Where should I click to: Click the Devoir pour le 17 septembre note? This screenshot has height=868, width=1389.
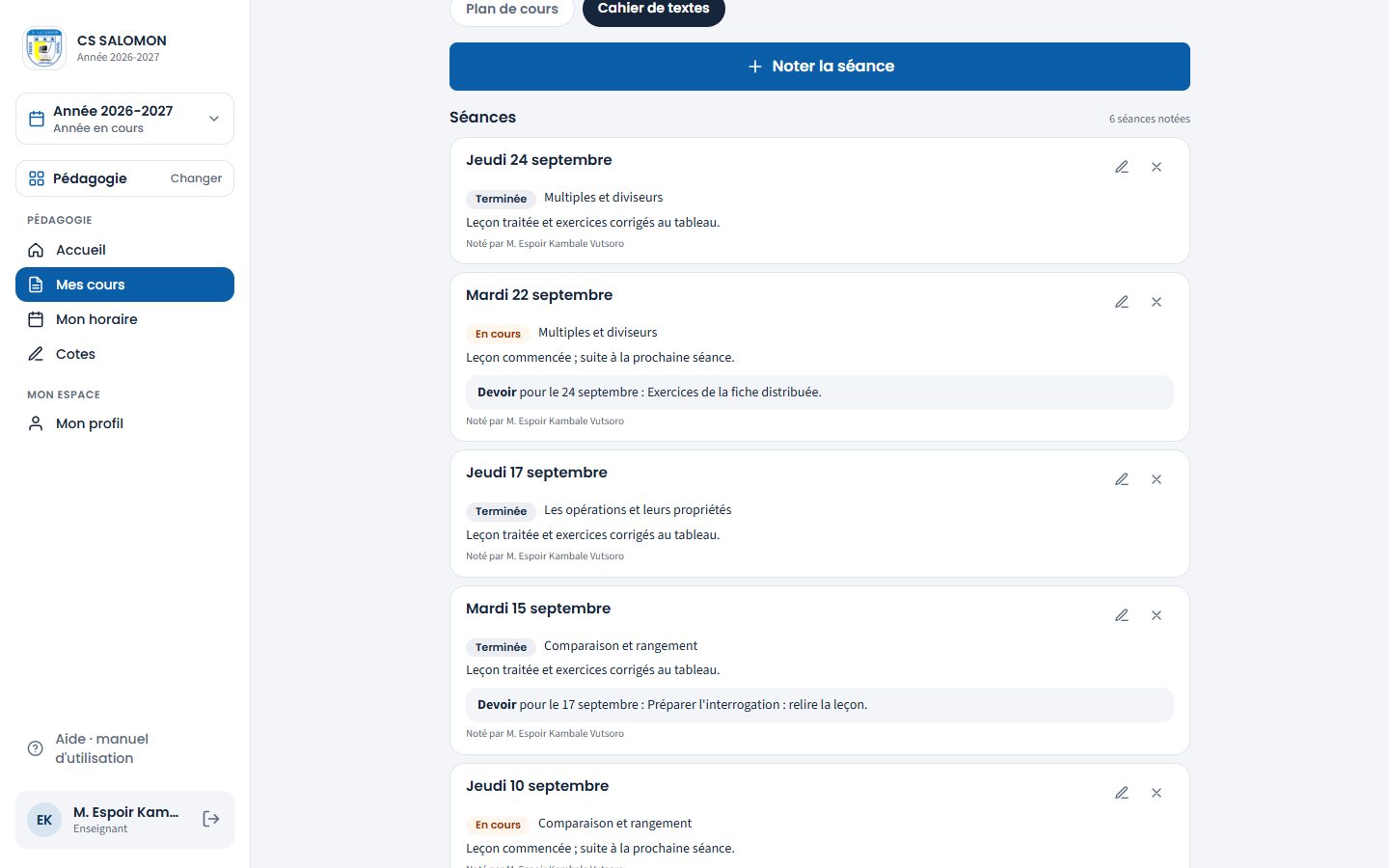(820, 705)
